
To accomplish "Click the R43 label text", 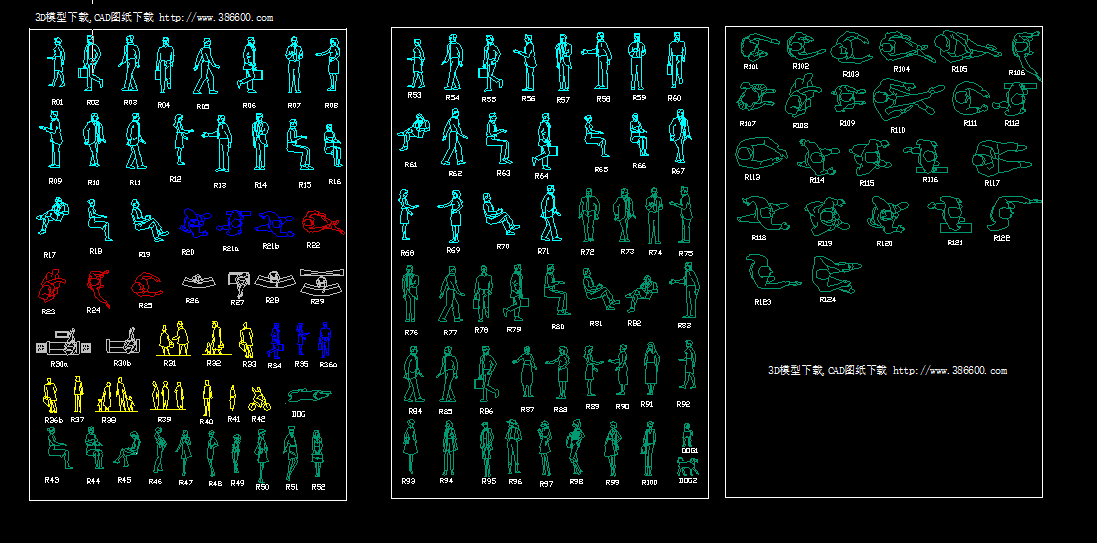I will tap(52, 480).
